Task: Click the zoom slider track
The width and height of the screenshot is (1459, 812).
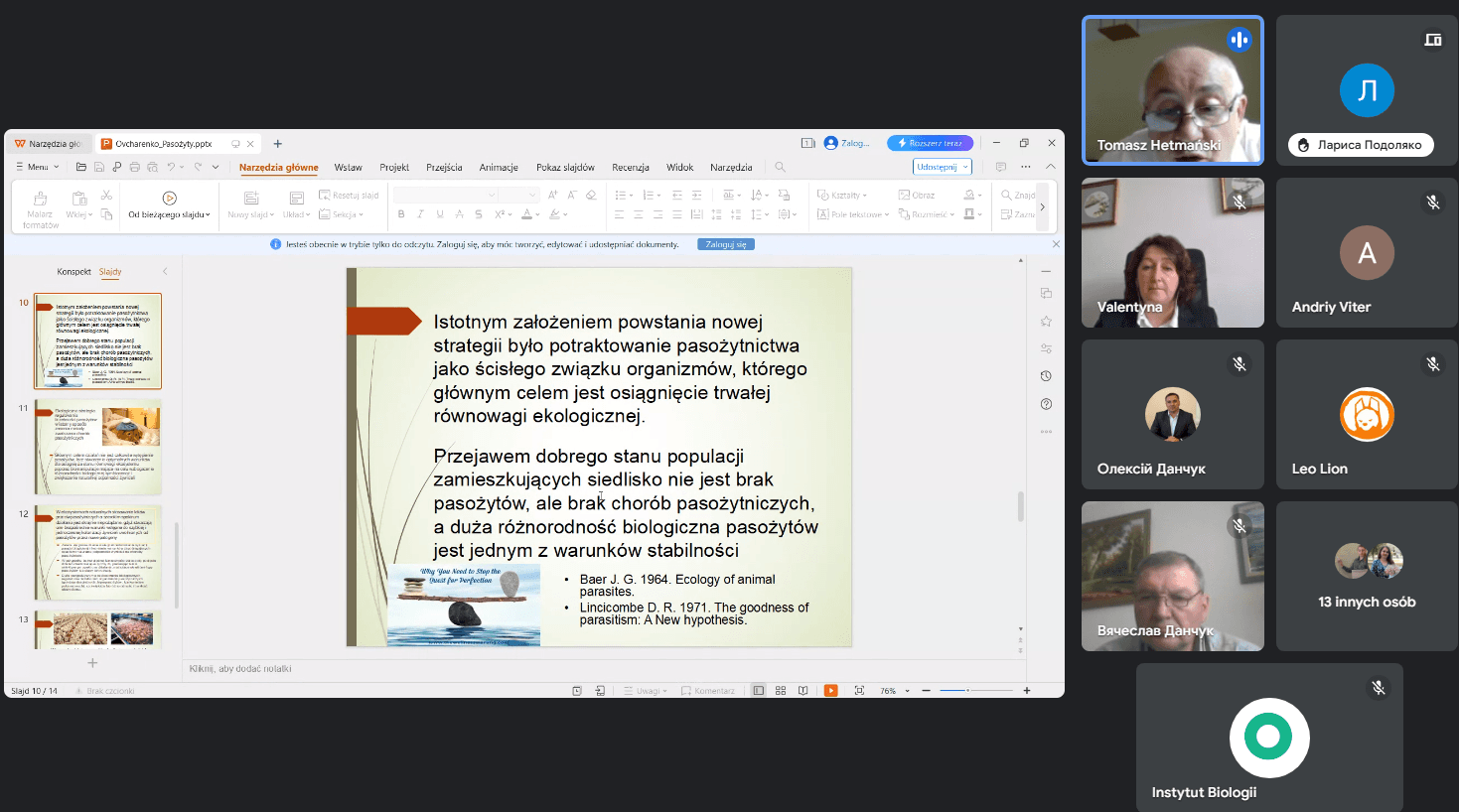Action: pyautogui.click(x=976, y=691)
